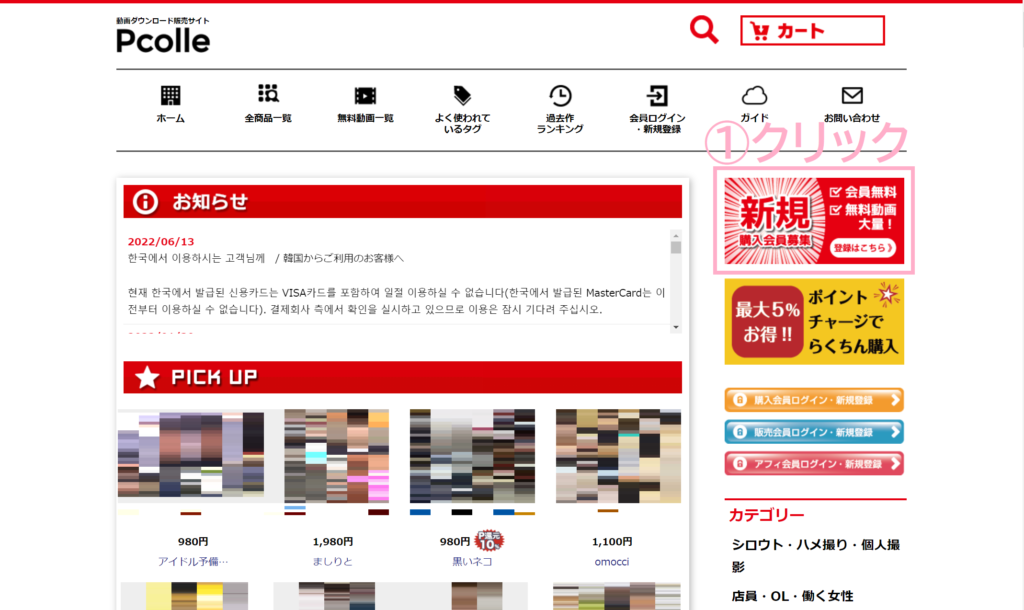Open 過去作ランキング clock icon
Viewport: 1024px width, 610px height.
[x=560, y=96]
